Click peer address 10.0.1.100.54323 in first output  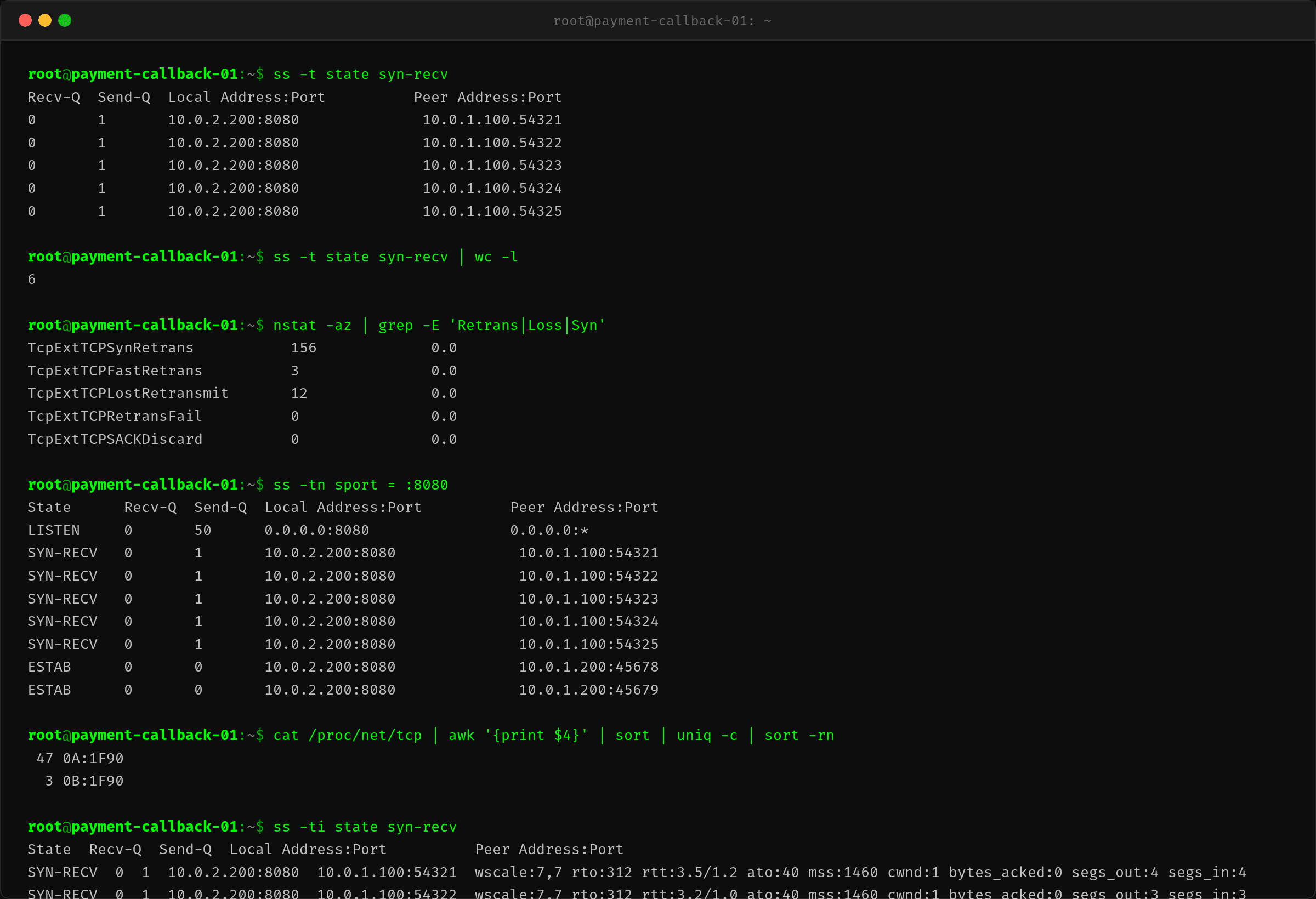tap(492, 166)
